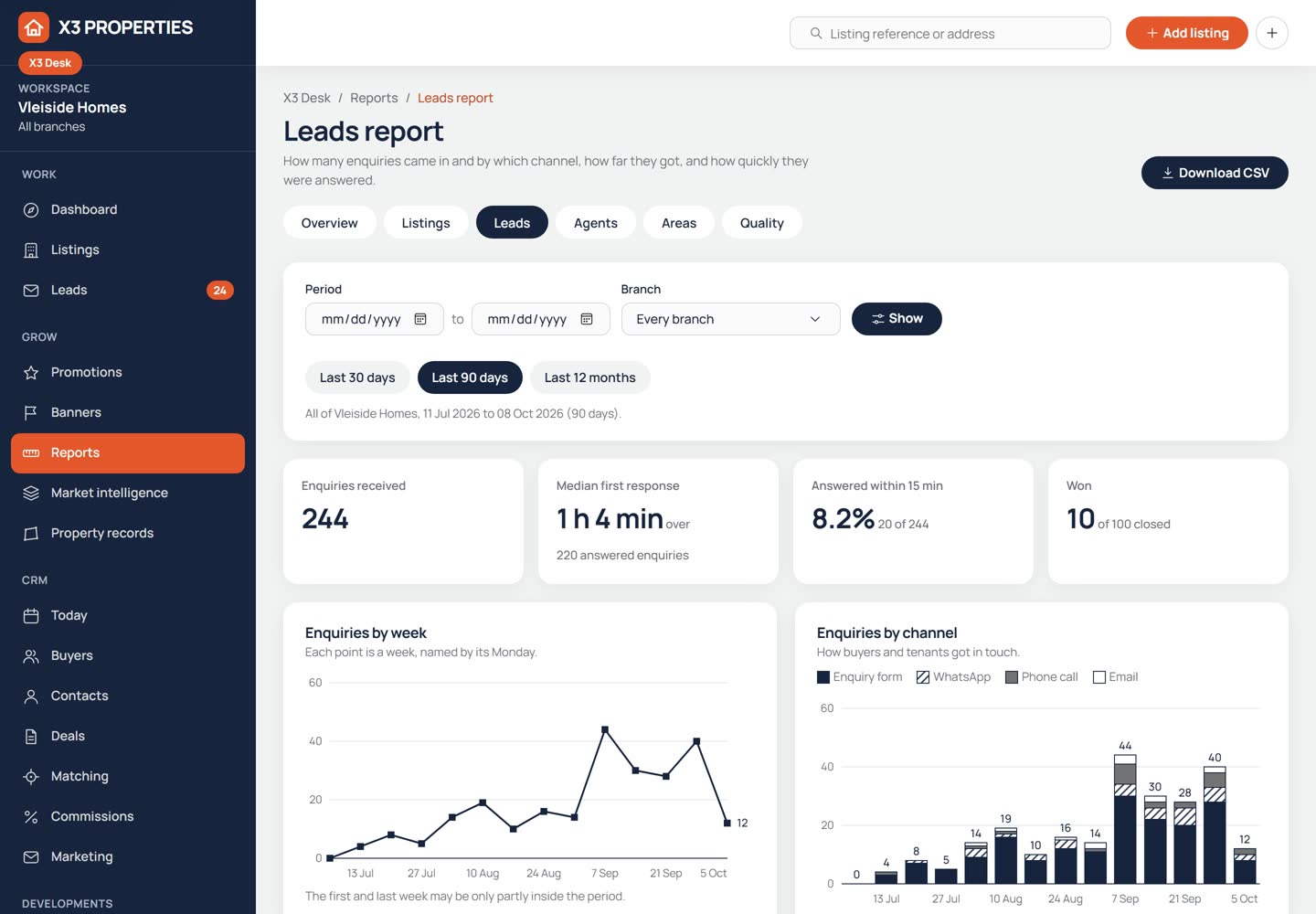Click the 12 data point on weekly chart
Screen dimensions: 1316x914
727,824
